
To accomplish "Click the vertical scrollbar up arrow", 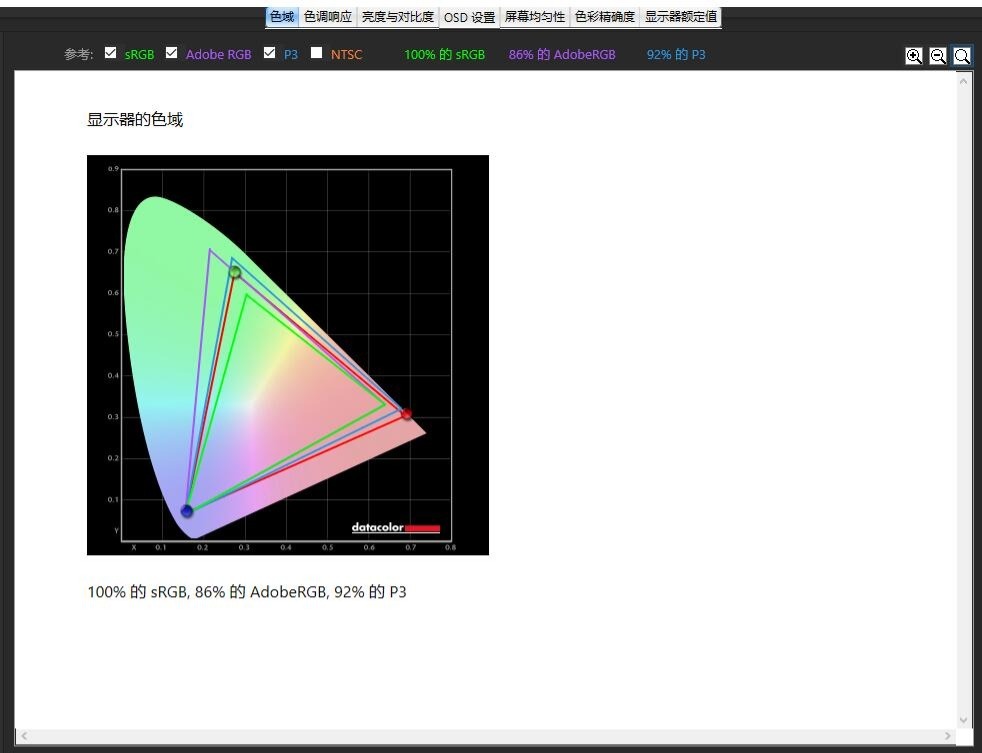I will click(x=964, y=80).
